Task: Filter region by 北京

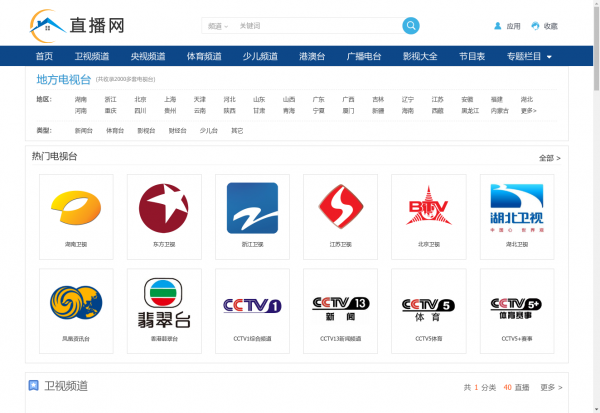Action: pyautogui.click(x=140, y=100)
